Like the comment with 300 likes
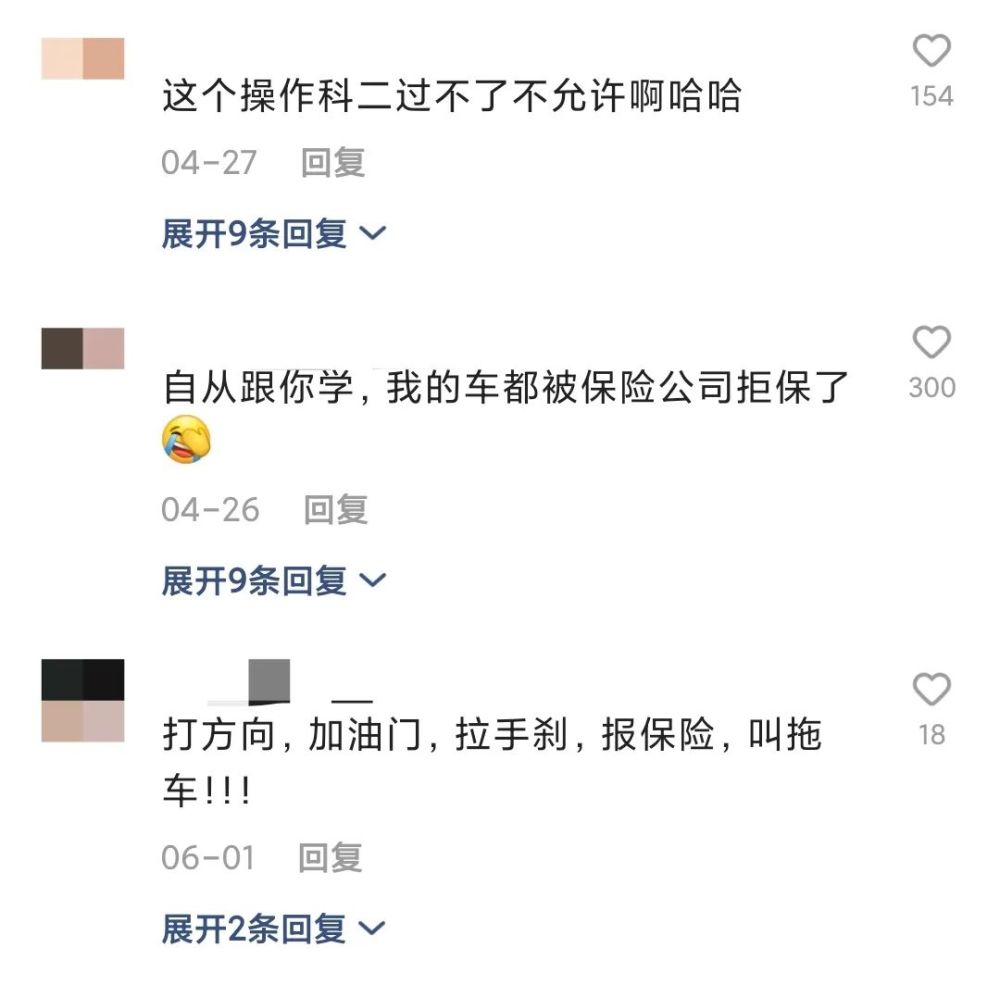The width and height of the screenshot is (1000, 985). pos(932,342)
